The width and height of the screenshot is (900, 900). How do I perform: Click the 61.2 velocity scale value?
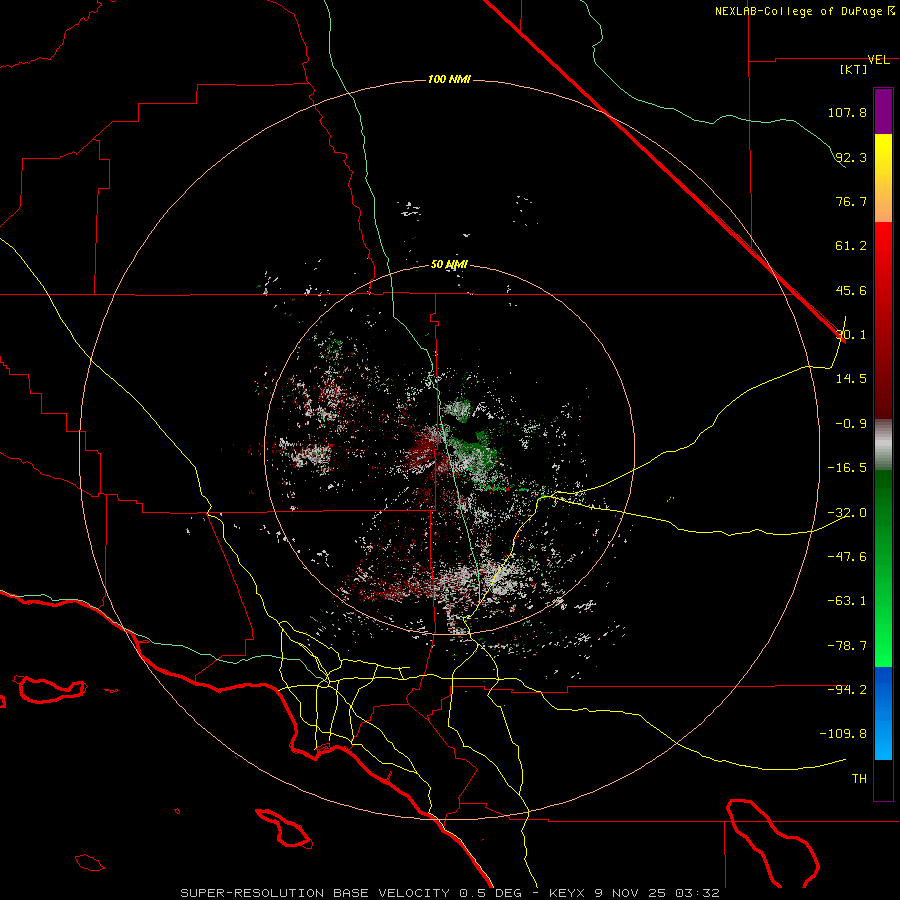coord(851,246)
